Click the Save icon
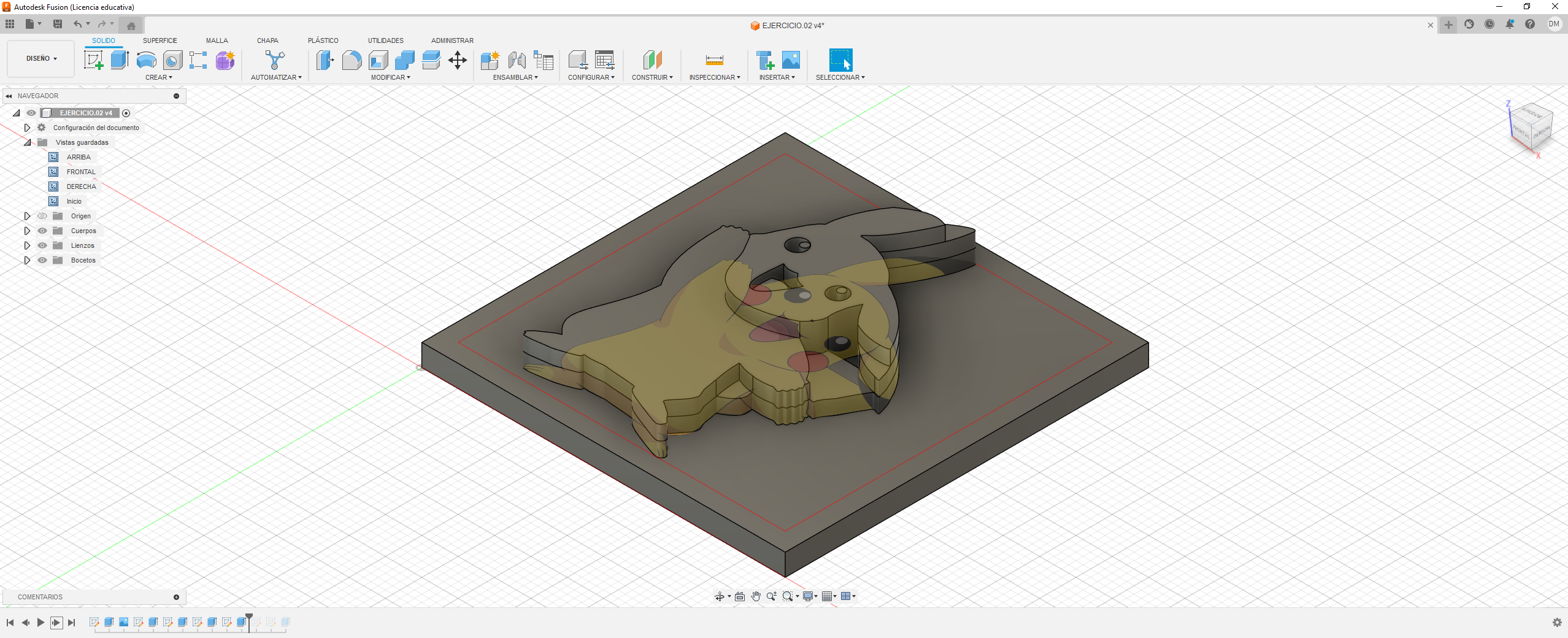 58,24
